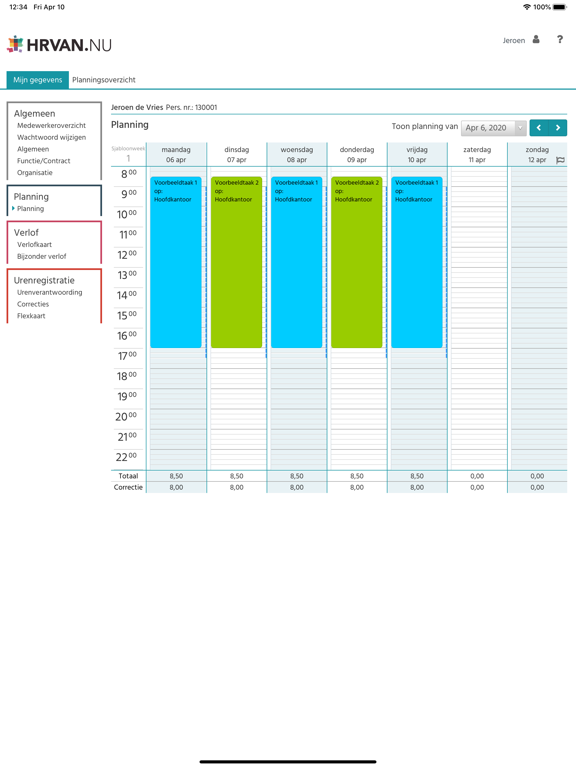Open Organisatie in the sidebar

(x=35, y=172)
